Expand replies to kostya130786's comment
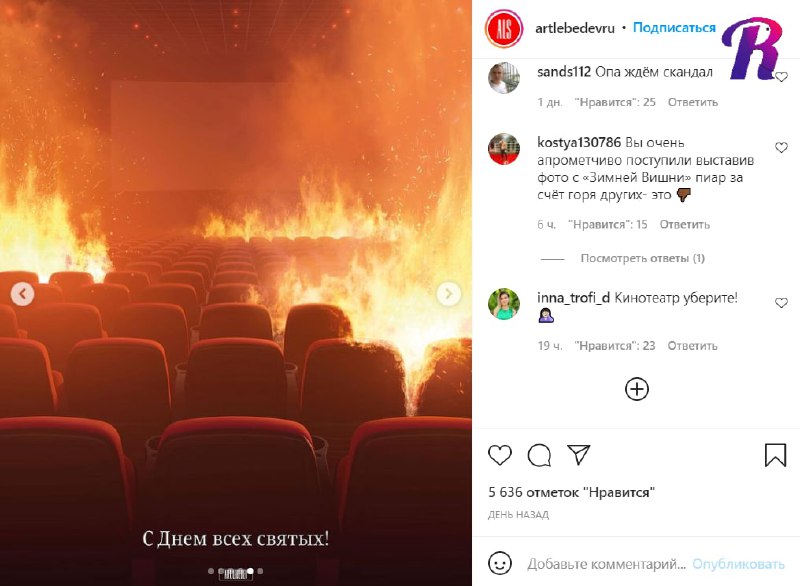The width and height of the screenshot is (800, 586). pos(642,258)
